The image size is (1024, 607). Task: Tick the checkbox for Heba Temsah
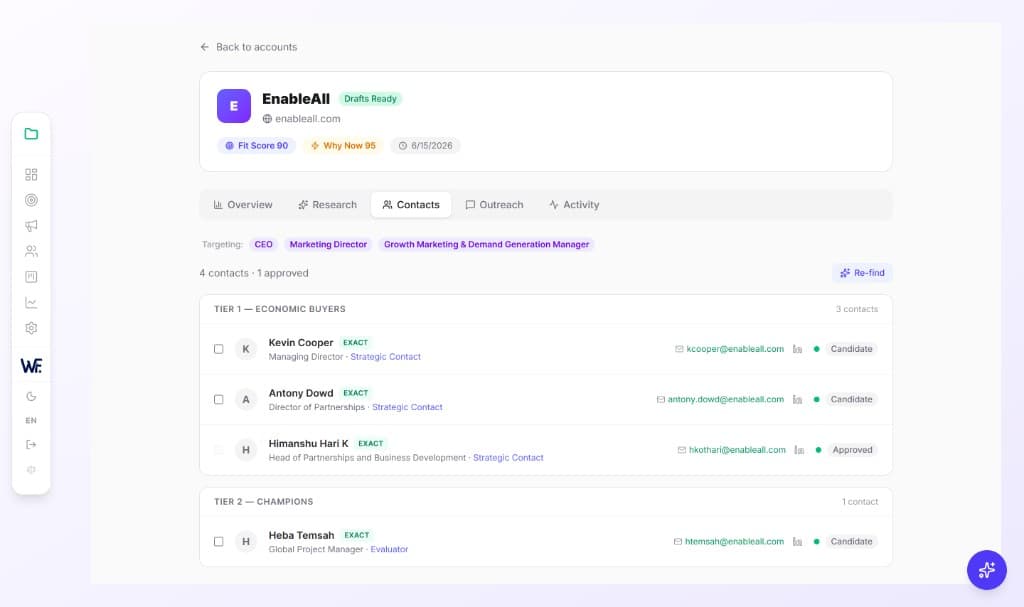tap(219, 542)
